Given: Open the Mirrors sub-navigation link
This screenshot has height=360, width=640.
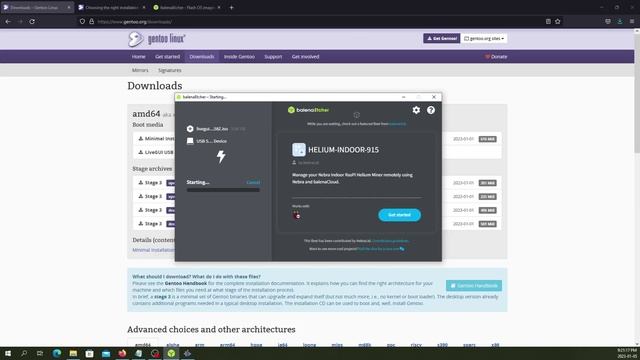Looking at the screenshot, I should tap(140, 70).
